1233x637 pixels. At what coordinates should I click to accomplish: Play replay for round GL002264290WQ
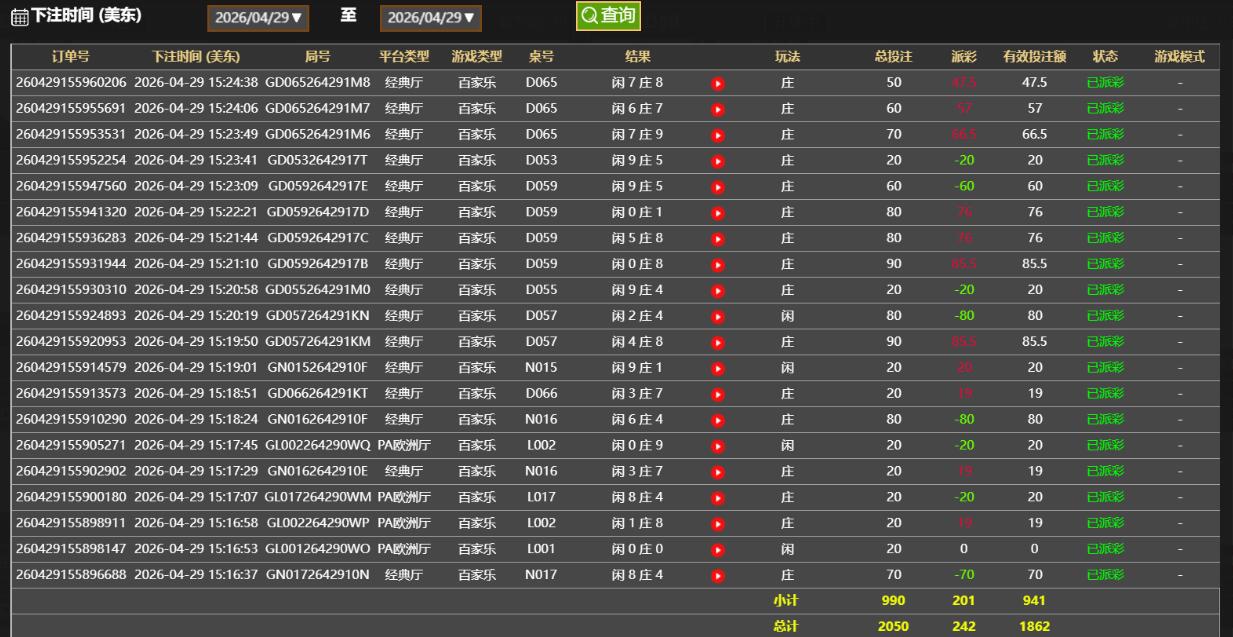pos(717,446)
